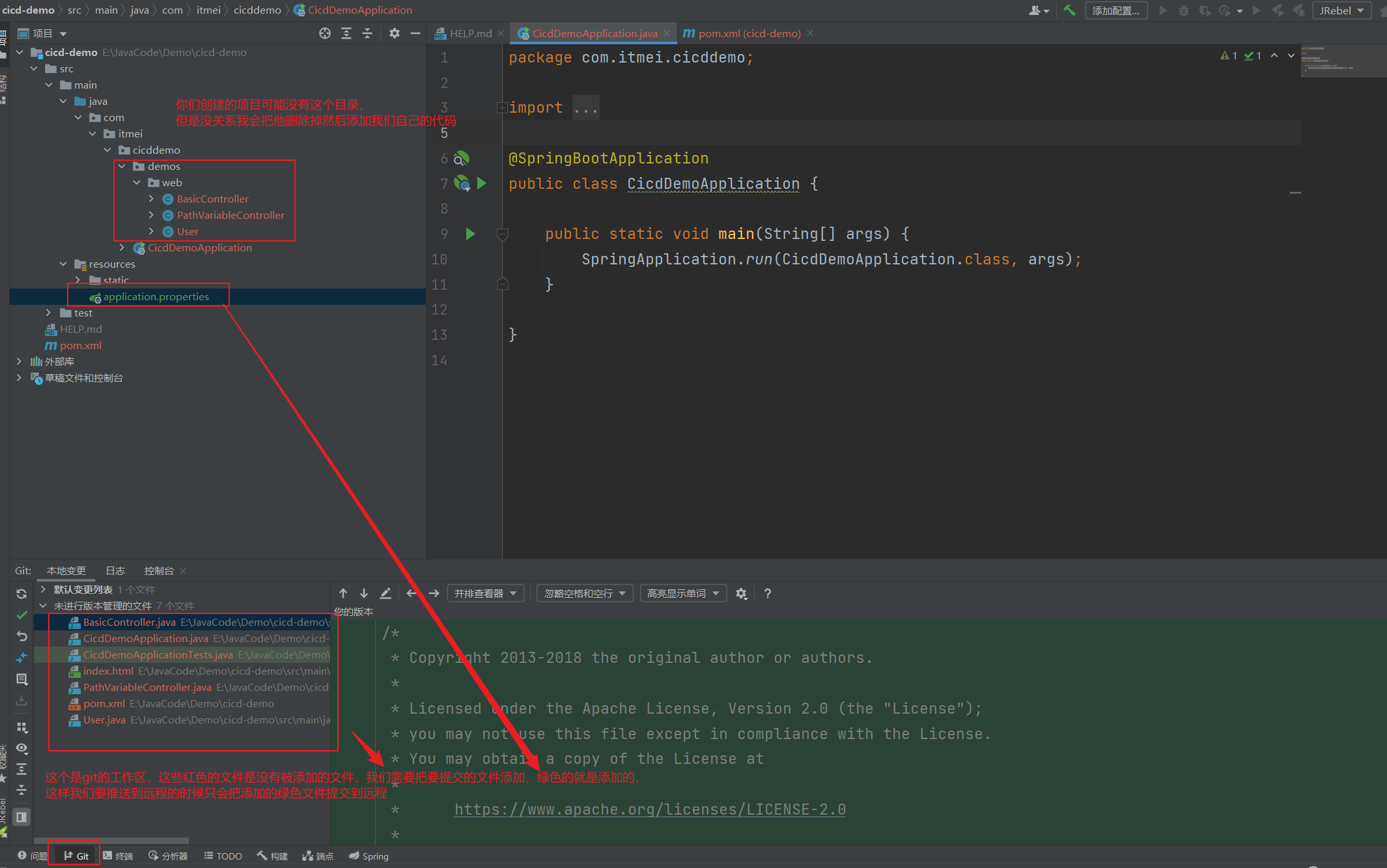Open the diff viewer settings gear

(x=741, y=593)
